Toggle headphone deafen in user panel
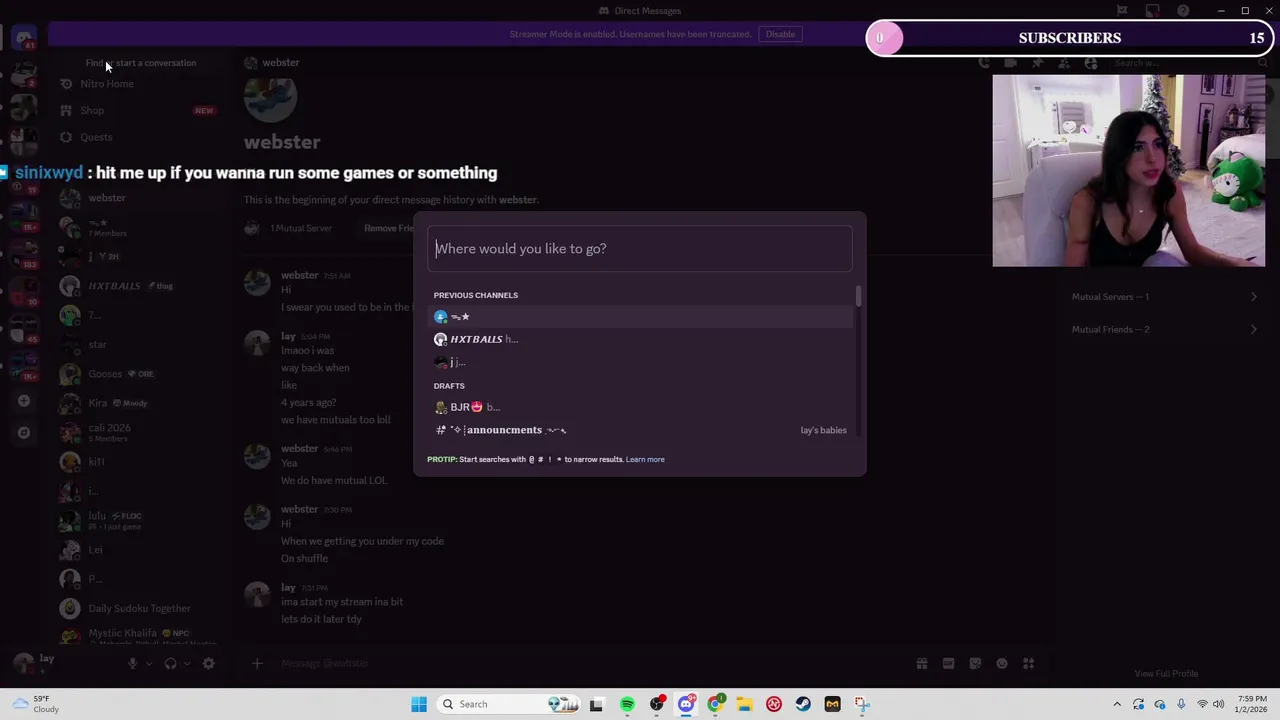This screenshot has width=1280, height=720. pos(170,663)
